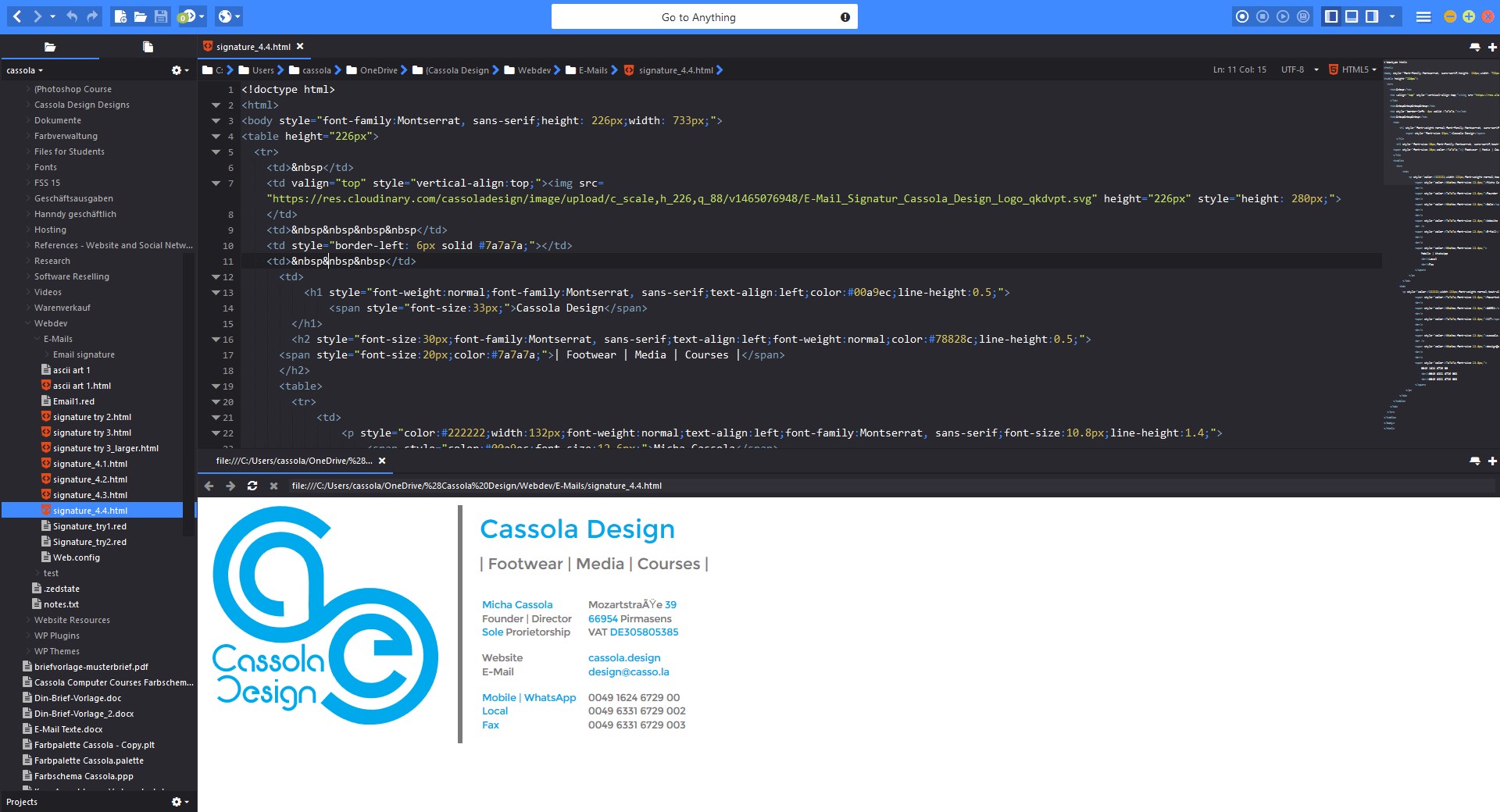Select the signature_4.4.html editor tab

pyautogui.click(x=252, y=47)
